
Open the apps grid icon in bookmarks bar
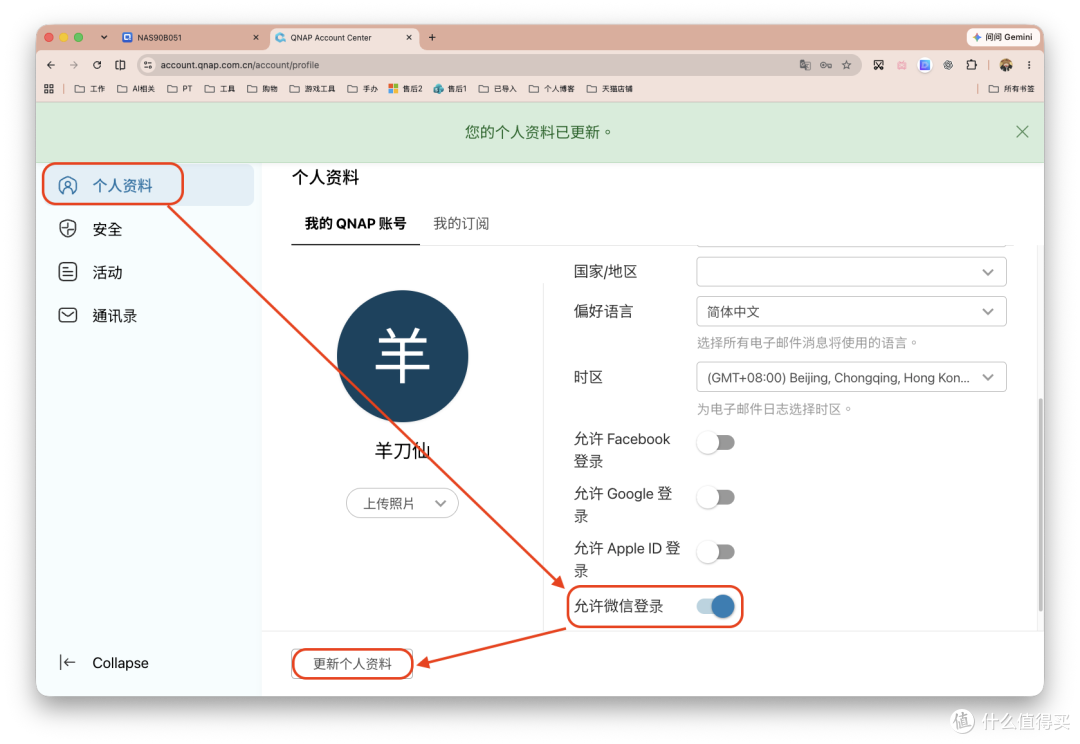49,89
